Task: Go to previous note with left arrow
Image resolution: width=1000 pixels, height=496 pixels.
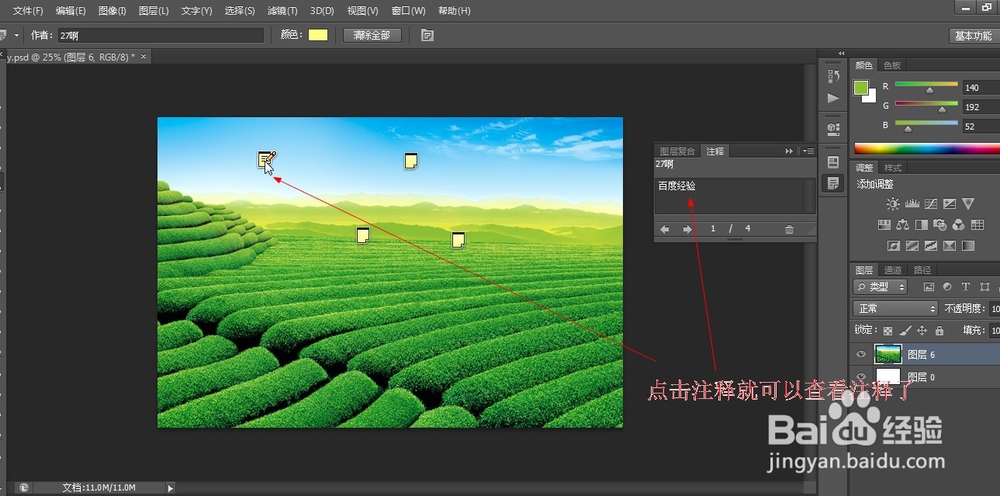Action: [x=665, y=229]
